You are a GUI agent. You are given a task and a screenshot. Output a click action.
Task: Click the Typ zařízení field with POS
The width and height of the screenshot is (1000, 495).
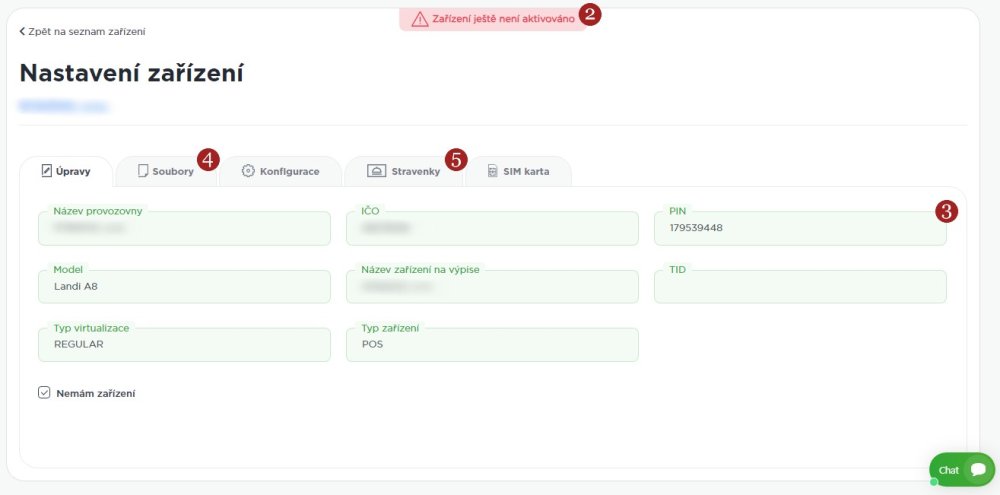coord(492,345)
